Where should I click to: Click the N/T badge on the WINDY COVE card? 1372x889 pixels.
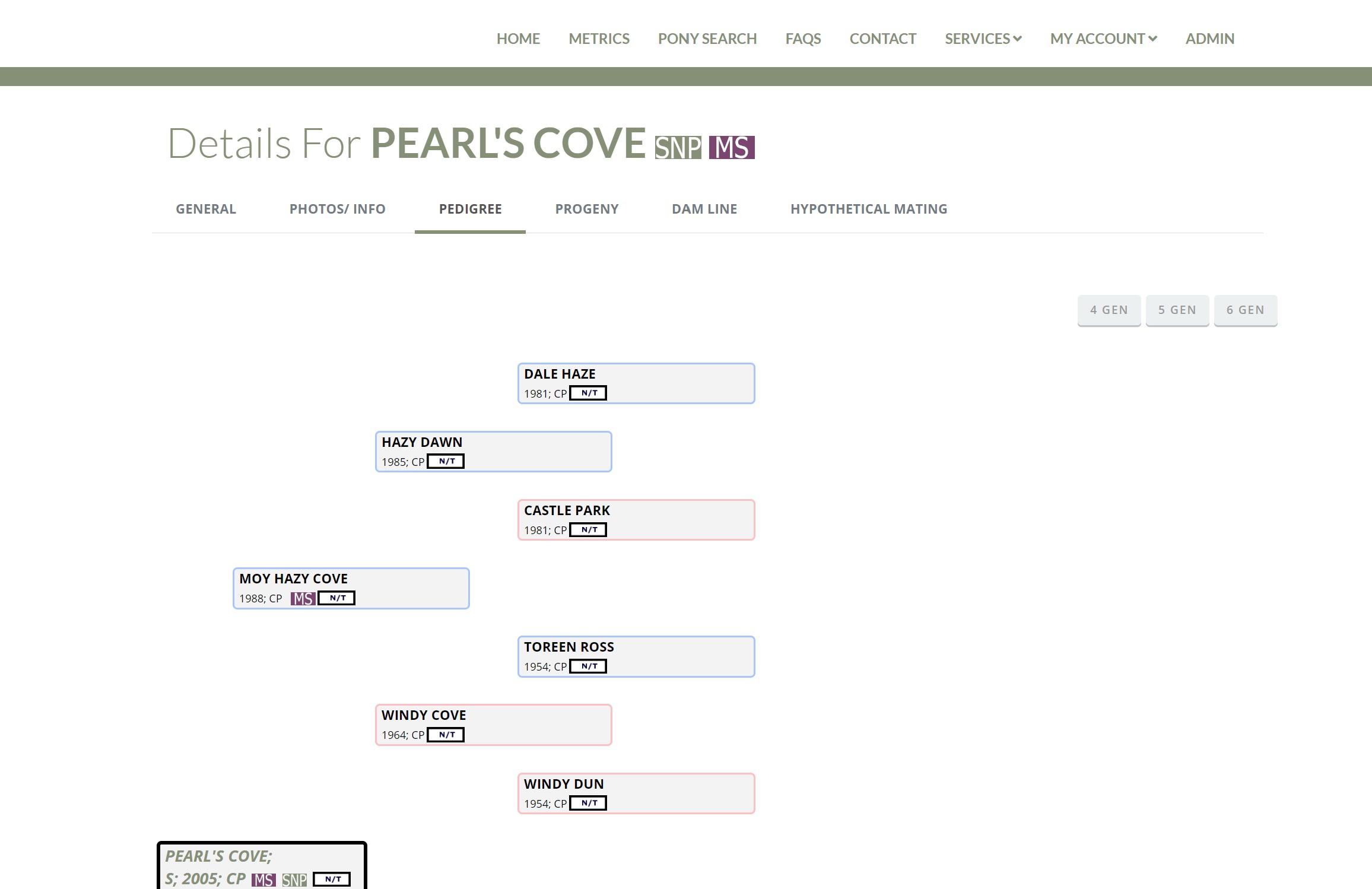tap(446, 735)
